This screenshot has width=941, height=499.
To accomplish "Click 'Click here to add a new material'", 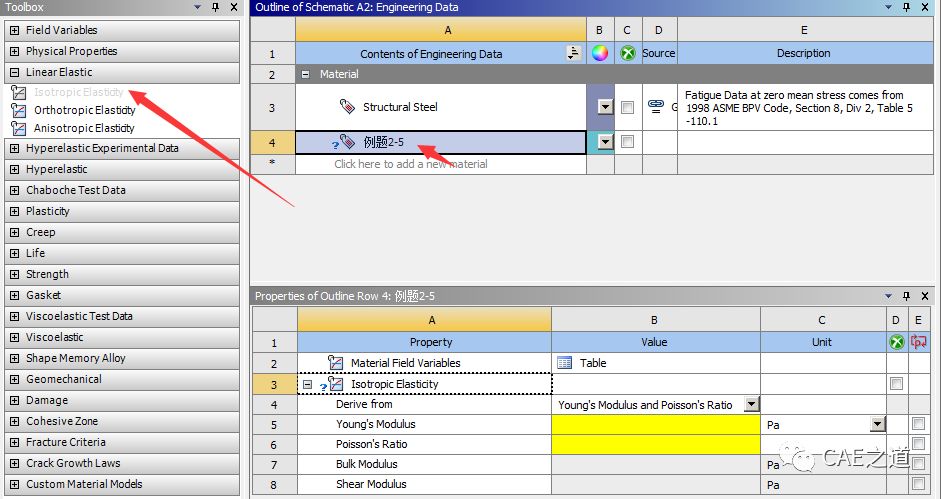I will point(410,164).
